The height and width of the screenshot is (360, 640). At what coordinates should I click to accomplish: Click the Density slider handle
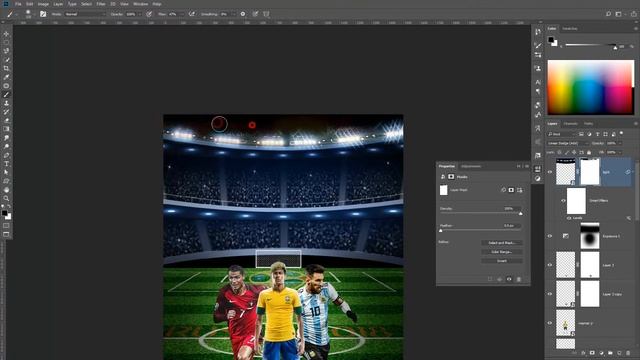[x=520, y=213]
